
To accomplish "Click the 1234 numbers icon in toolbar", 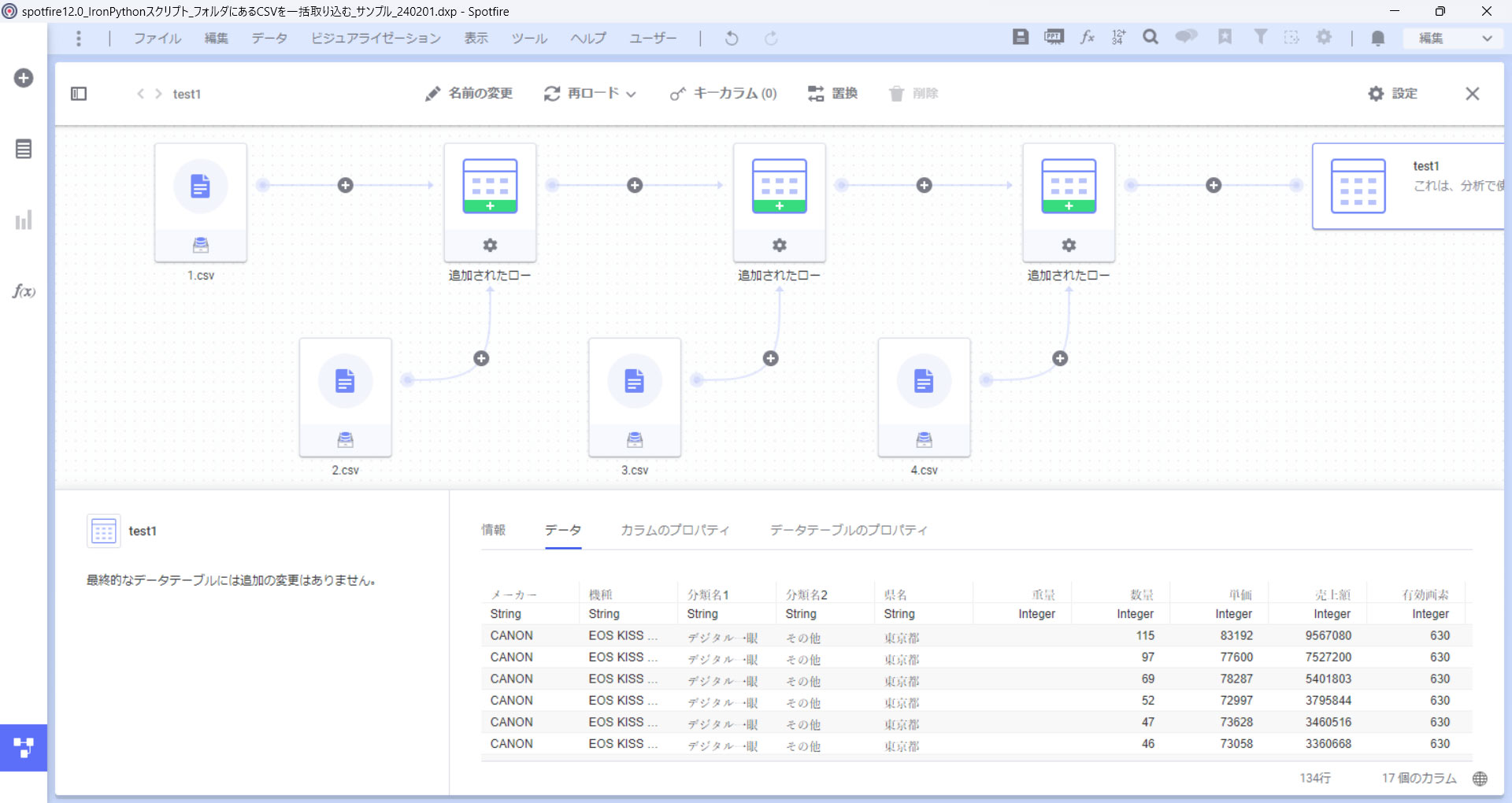I will [1118, 37].
